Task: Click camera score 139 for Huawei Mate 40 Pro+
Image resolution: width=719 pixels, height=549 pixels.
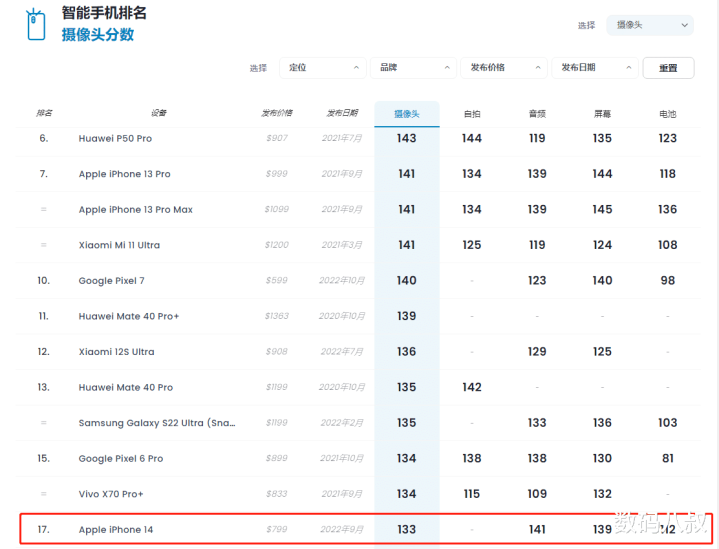Action: point(407,316)
